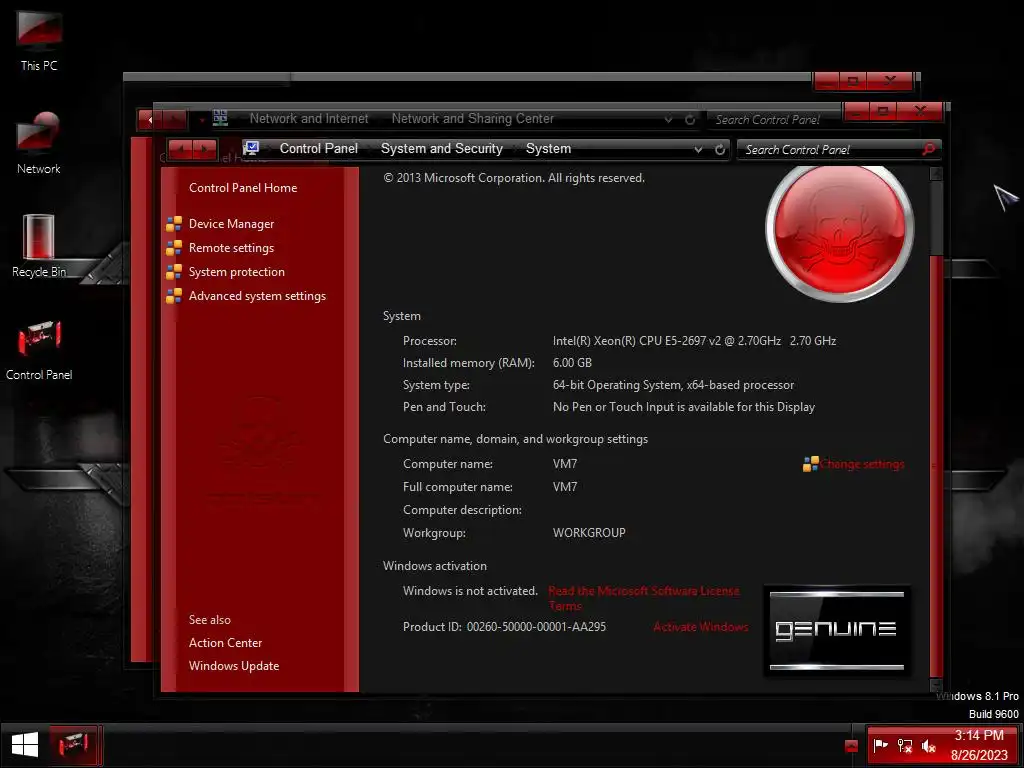1024x768 pixels.
Task: Click System and Security breadcrumb
Action: tap(441, 148)
